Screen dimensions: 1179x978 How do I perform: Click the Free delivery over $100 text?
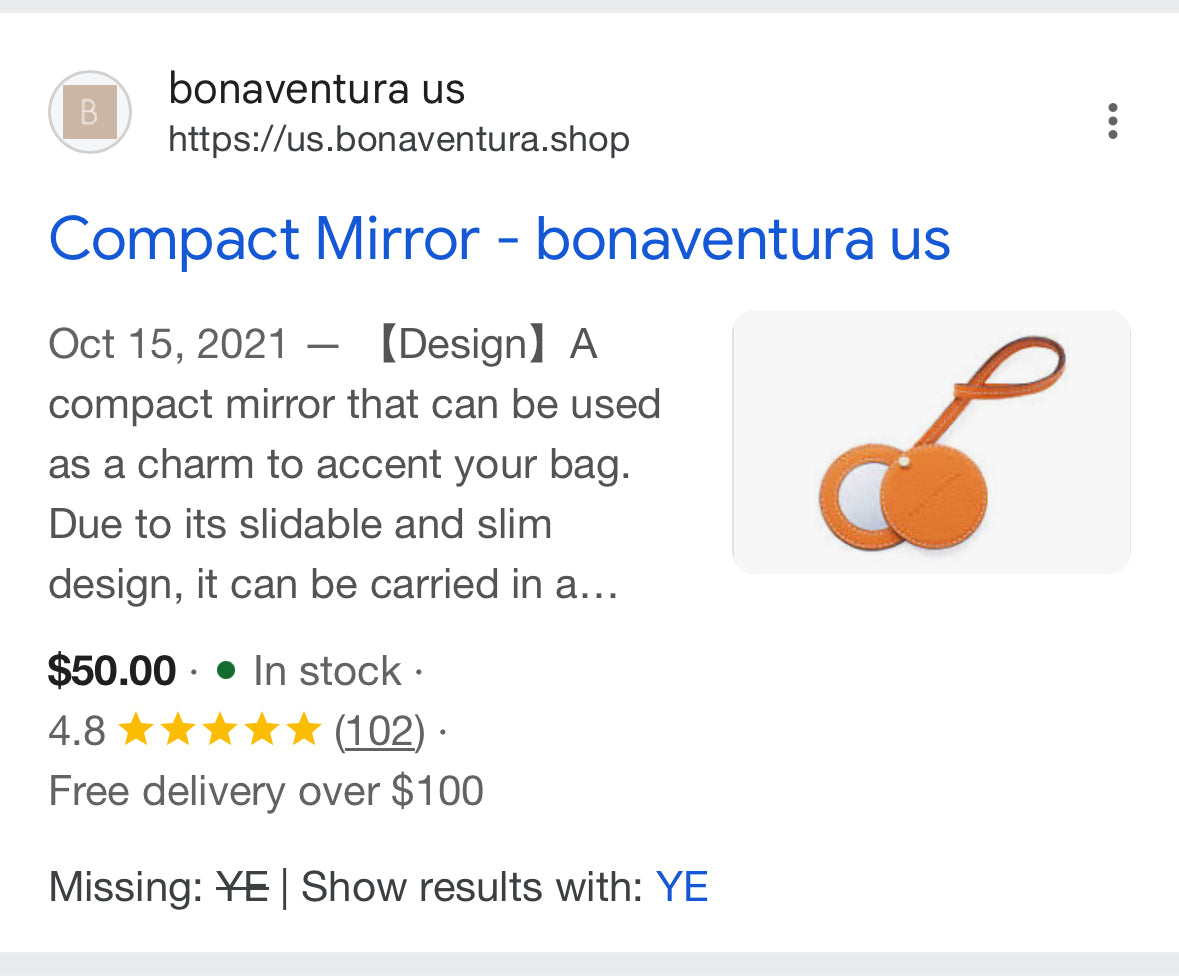(266, 791)
